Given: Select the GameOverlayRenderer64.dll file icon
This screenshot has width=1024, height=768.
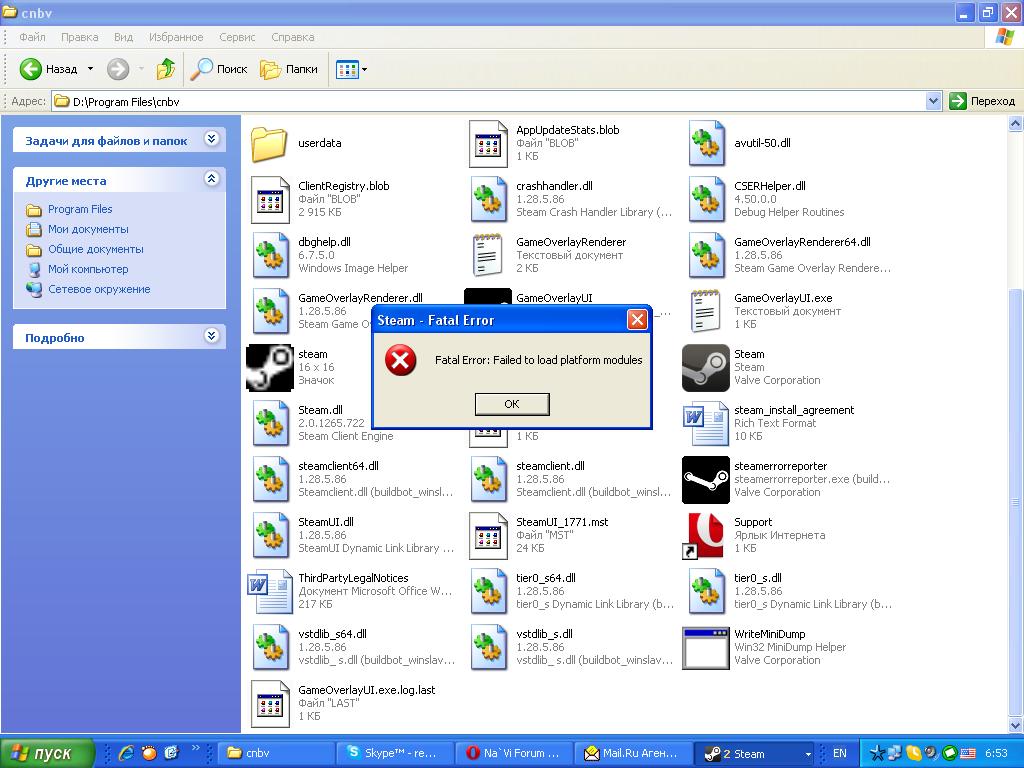Looking at the screenshot, I should 706,256.
